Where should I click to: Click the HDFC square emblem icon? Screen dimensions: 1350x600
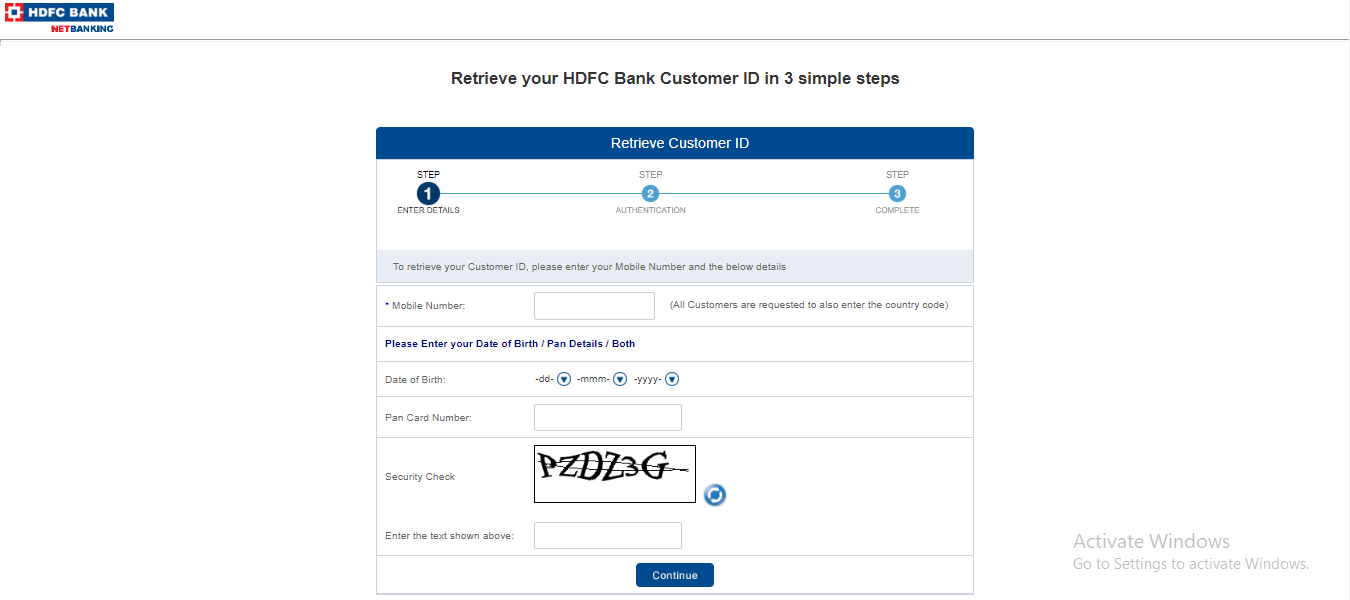[12, 12]
